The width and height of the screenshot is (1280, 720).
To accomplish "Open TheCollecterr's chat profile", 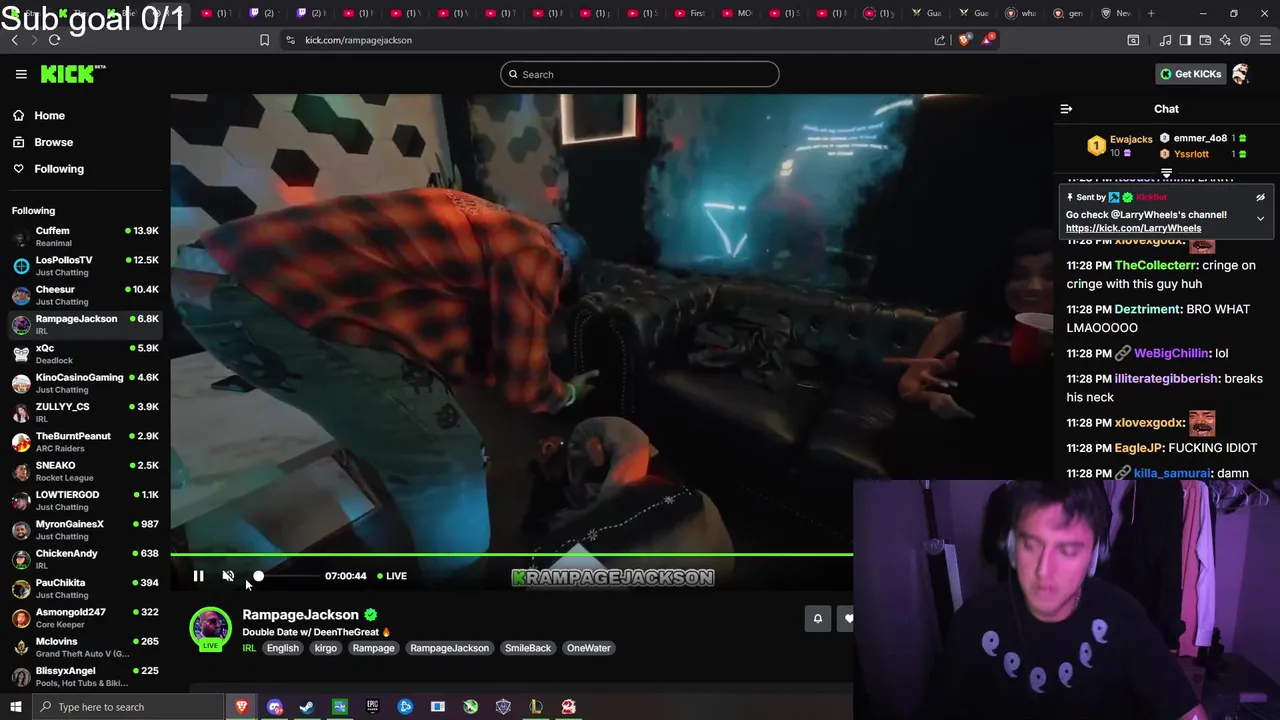I will pyautogui.click(x=1155, y=265).
